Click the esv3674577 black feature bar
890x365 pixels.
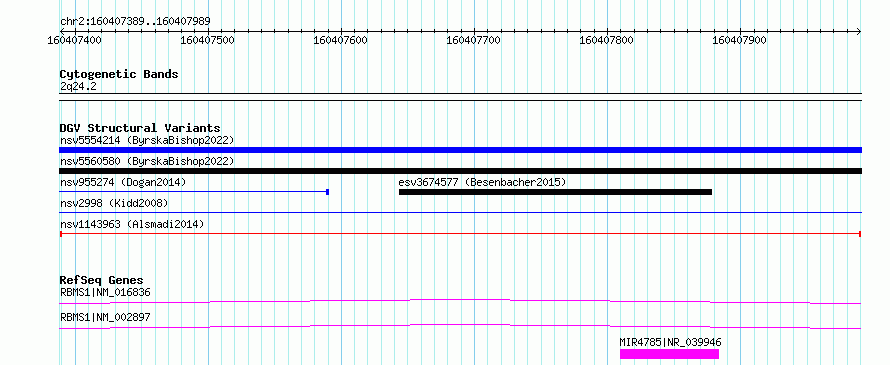click(555, 192)
